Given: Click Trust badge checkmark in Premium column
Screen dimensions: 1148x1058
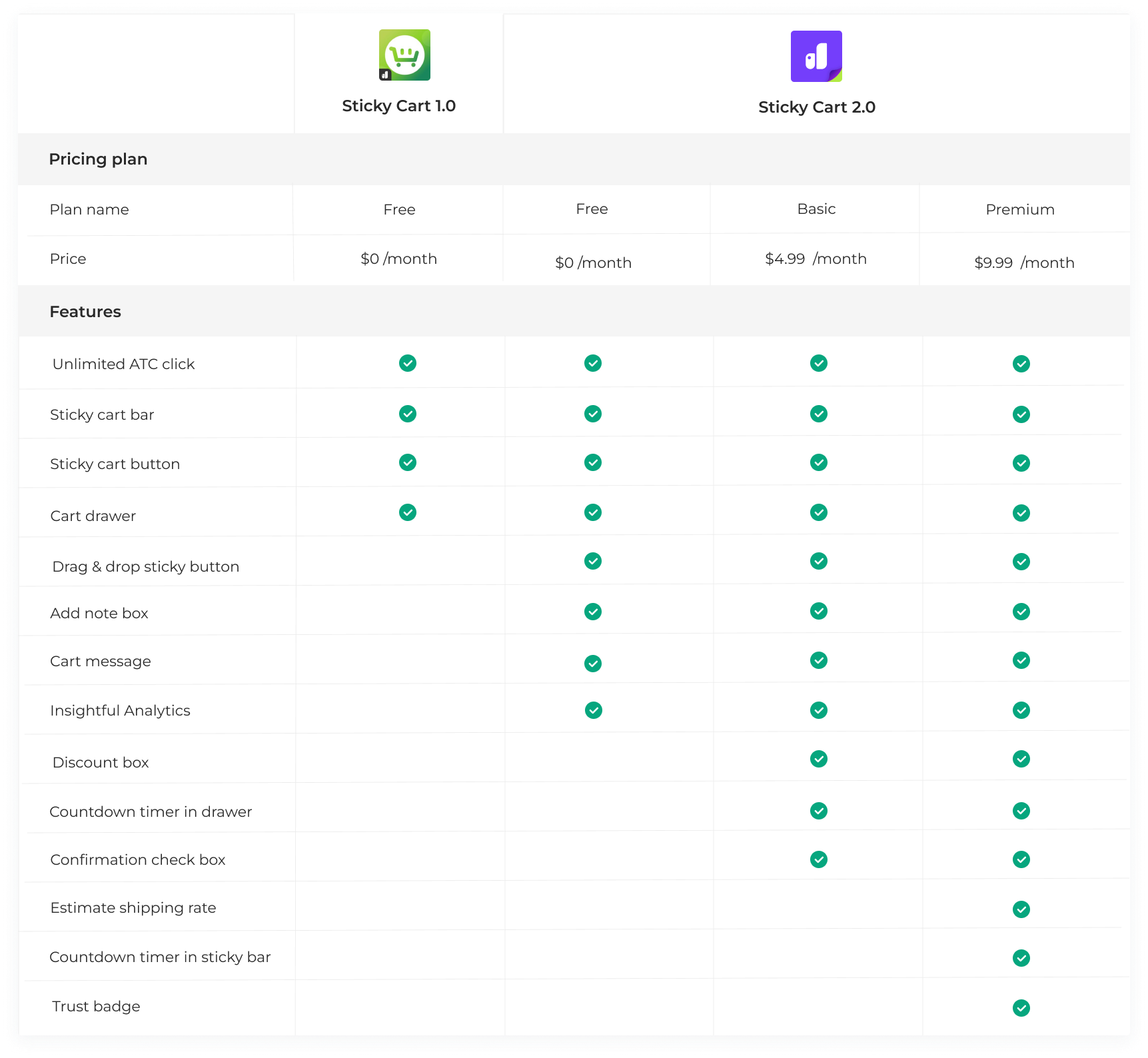Looking at the screenshot, I should [x=1021, y=1008].
